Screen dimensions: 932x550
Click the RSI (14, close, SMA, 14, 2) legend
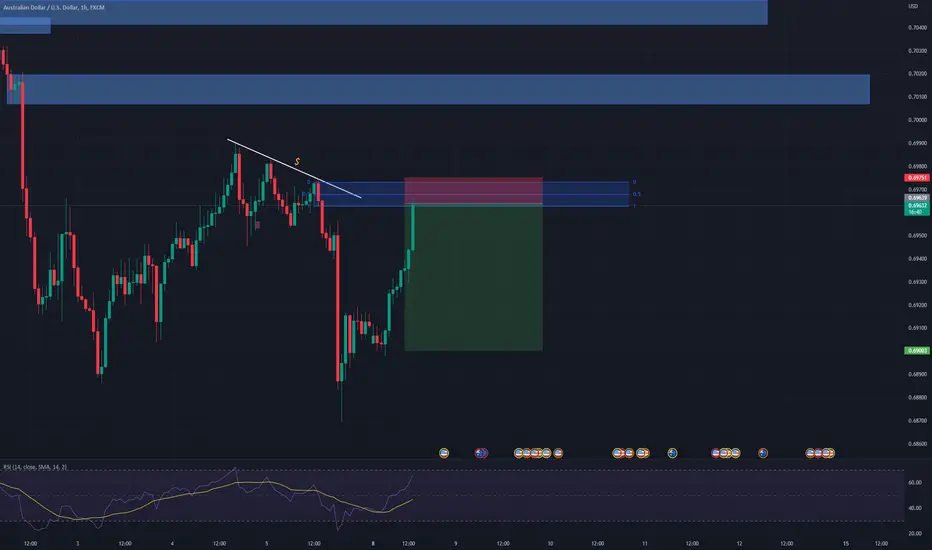click(35, 467)
